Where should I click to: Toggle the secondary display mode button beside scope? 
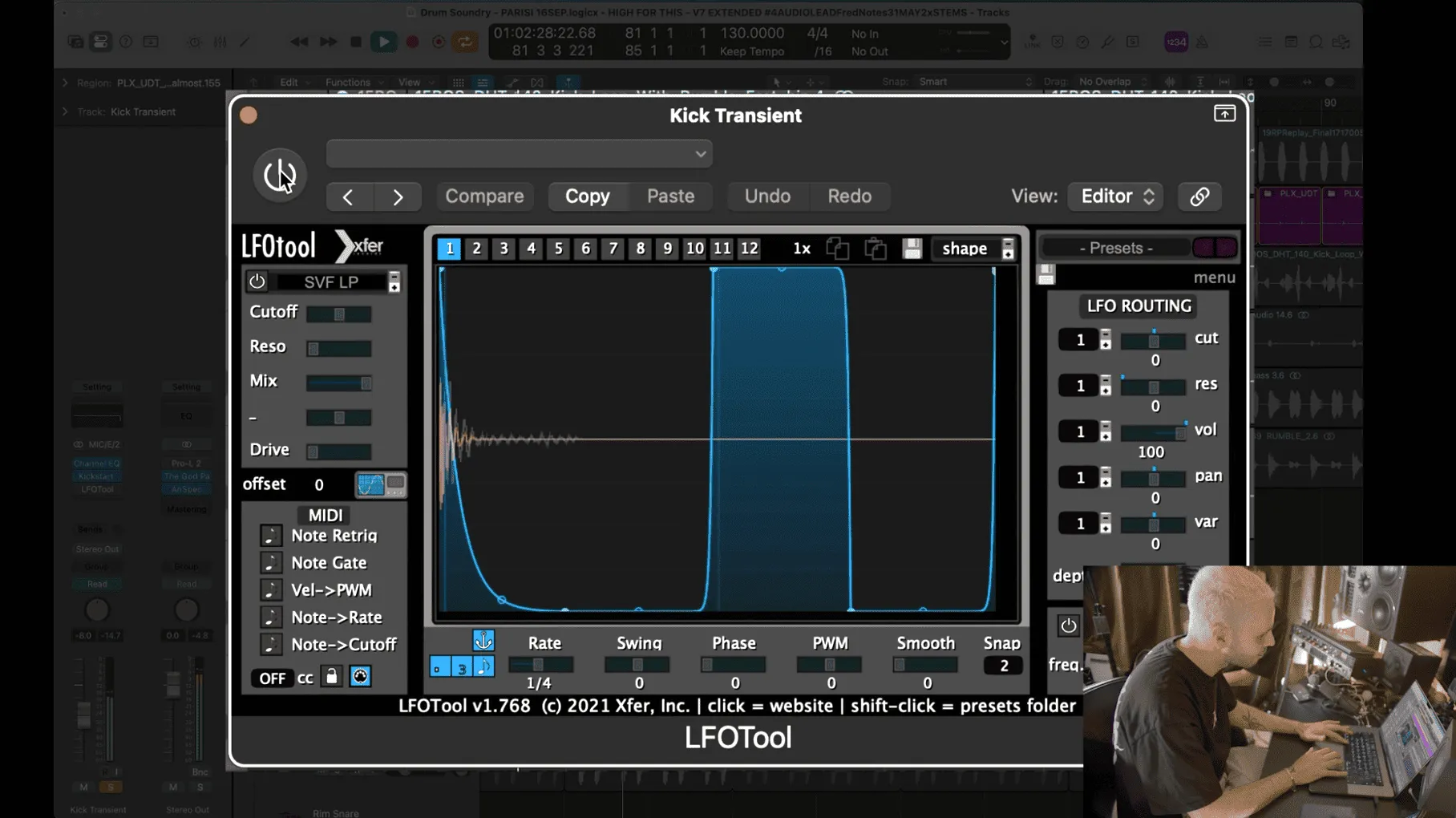[395, 484]
